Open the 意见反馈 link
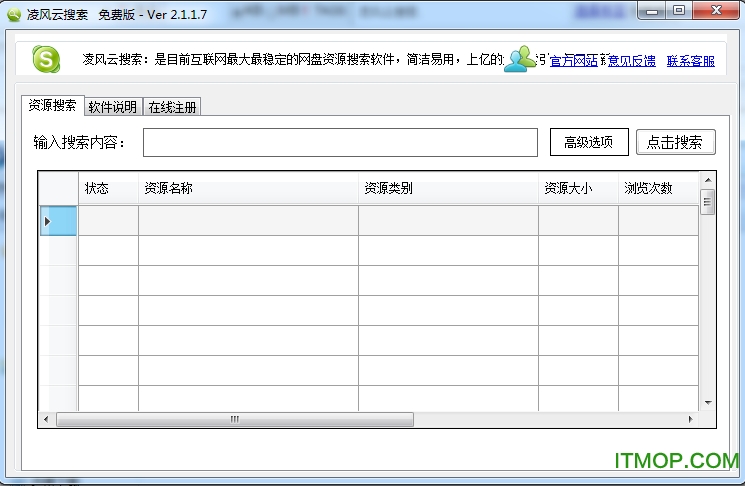This screenshot has height=486, width=745. pyautogui.click(x=632, y=61)
